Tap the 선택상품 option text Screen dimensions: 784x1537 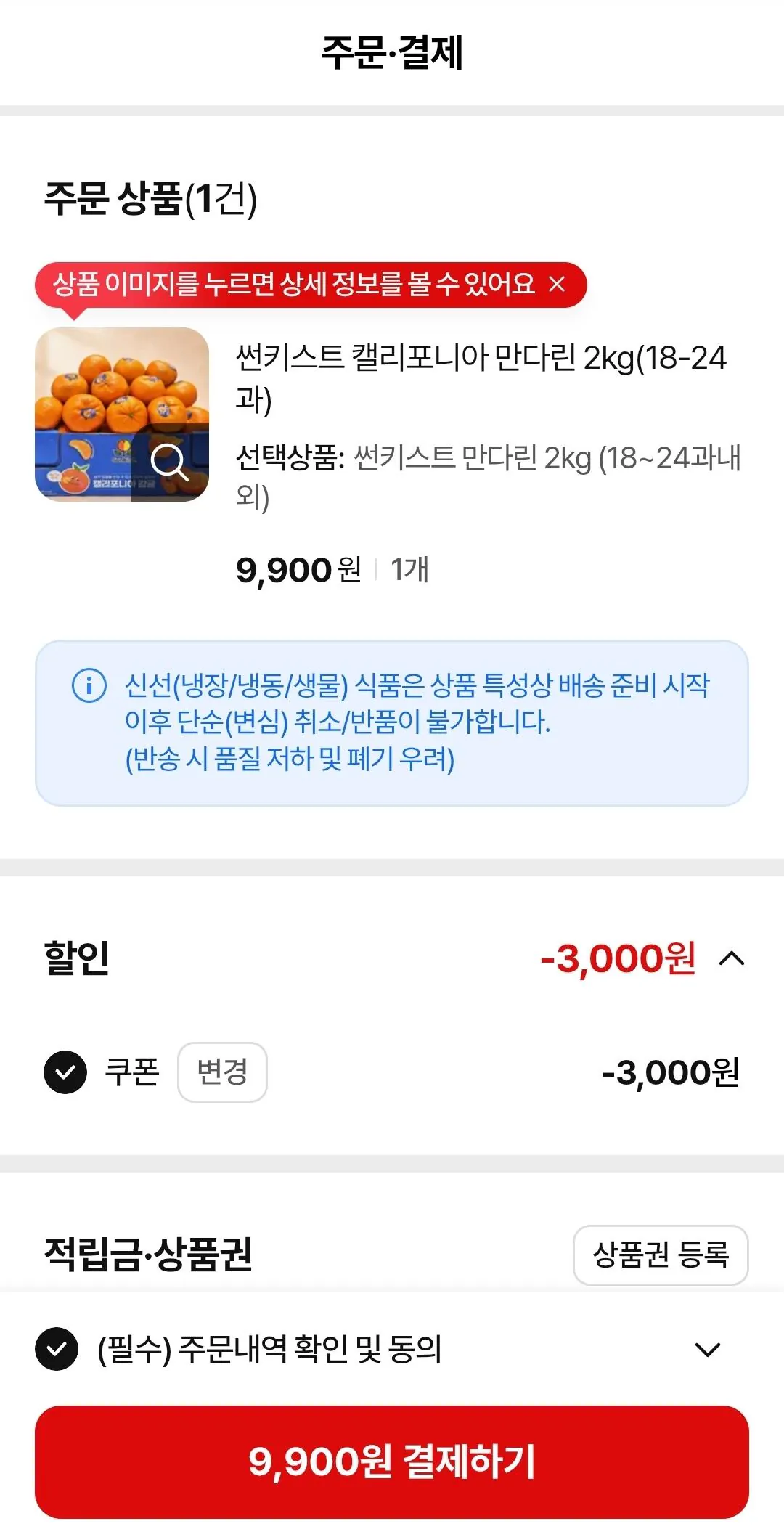coord(488,477)
